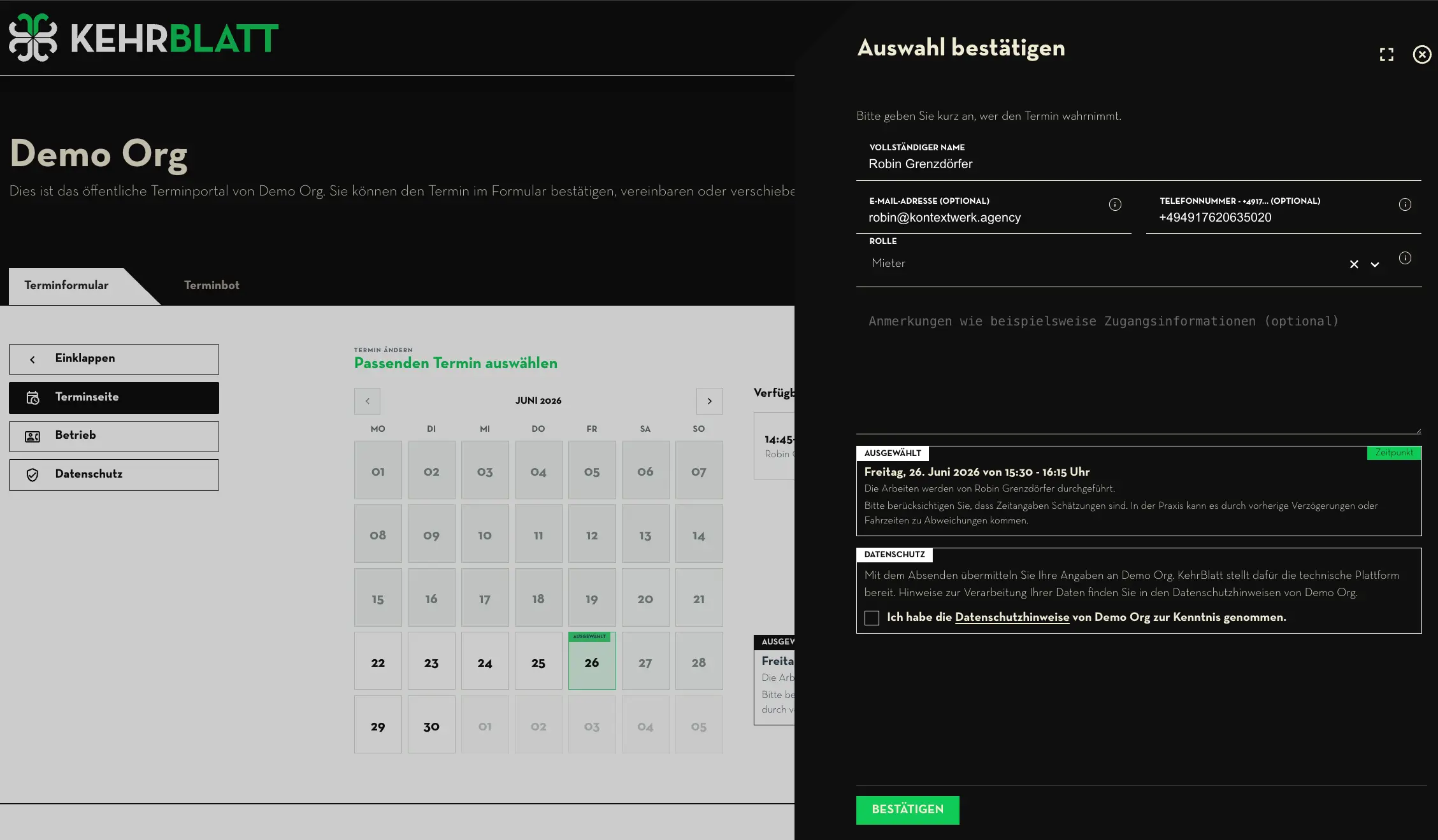1438x840 pixels.
Task: Go to previous month in calendar
Action: tap(367, 401)
